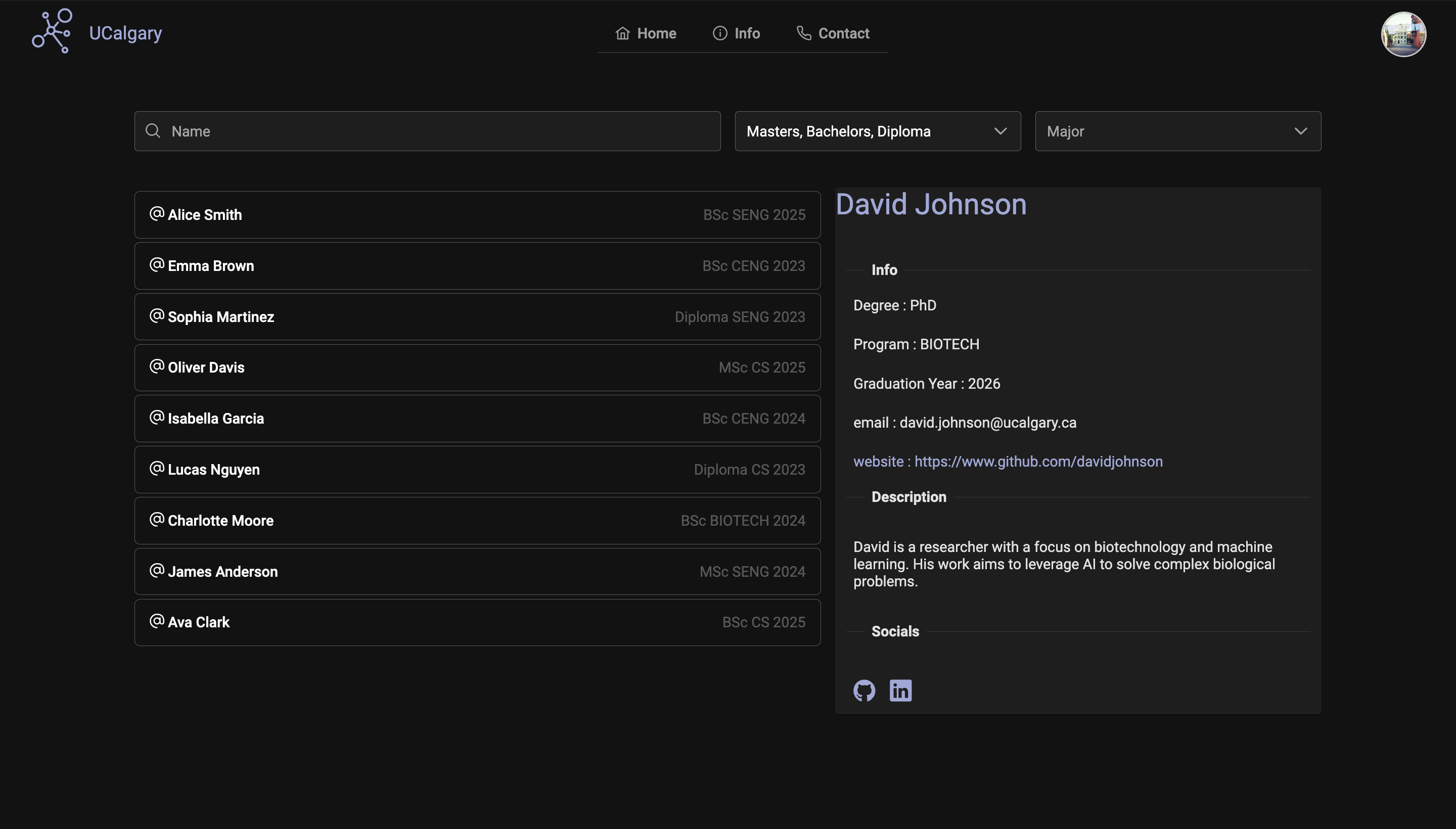Expand the Masters, Bachelors, Diploma degree dropdown

tap(877, 131)
